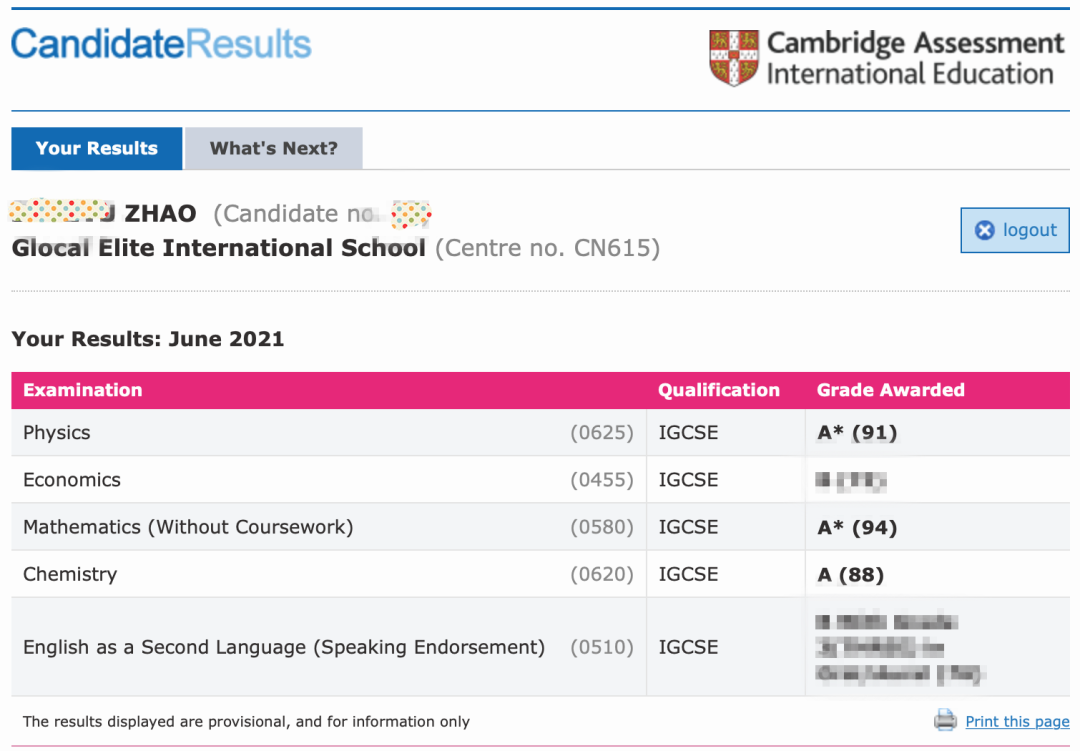Click the Cambridge Assessment International Education heading text
This screenshot has width=1080, height=751.
pos(915,58)
